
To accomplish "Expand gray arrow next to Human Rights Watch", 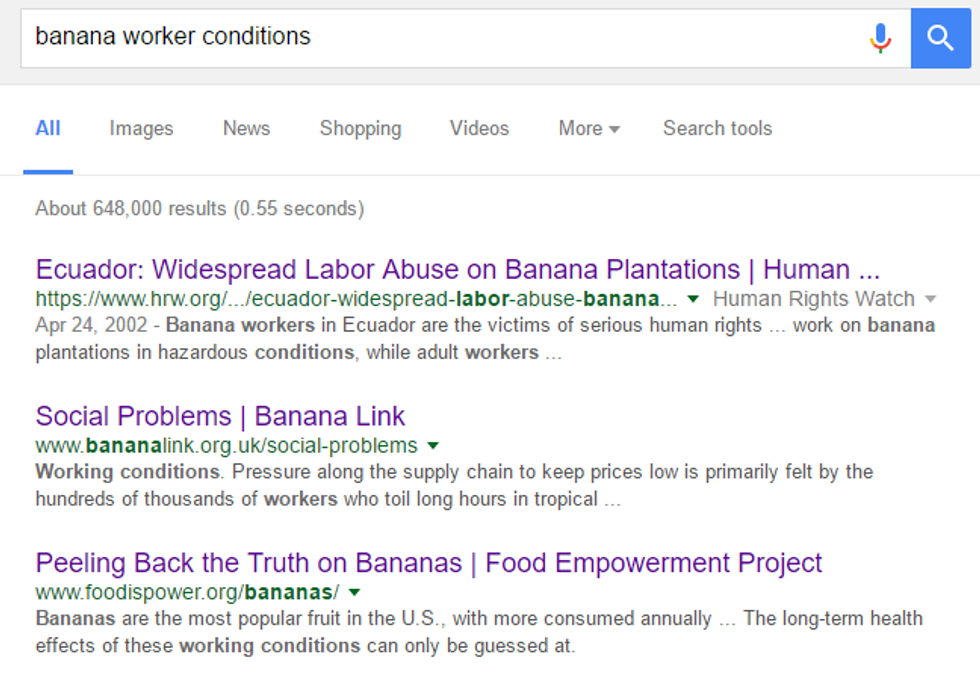I will click(930, 299).
